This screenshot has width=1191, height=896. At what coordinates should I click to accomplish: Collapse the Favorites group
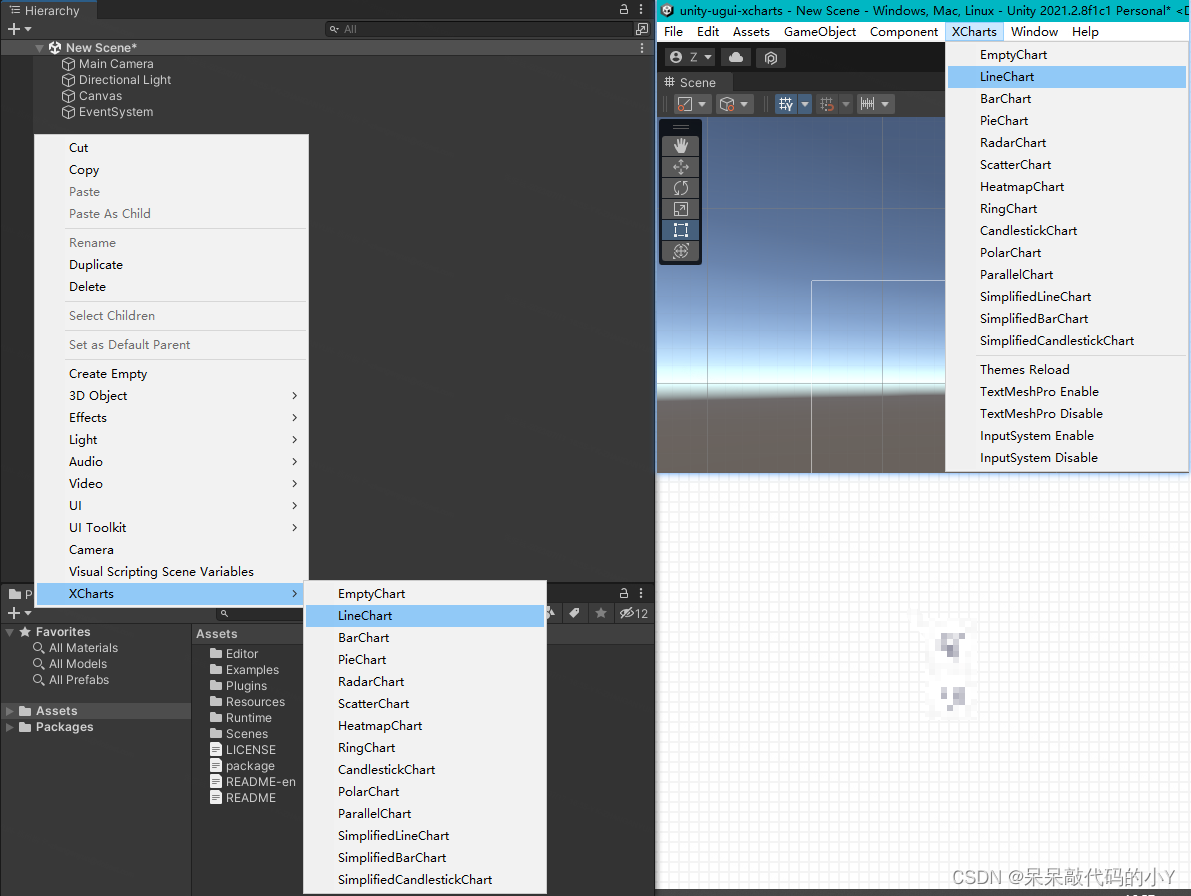click(10, 632)
